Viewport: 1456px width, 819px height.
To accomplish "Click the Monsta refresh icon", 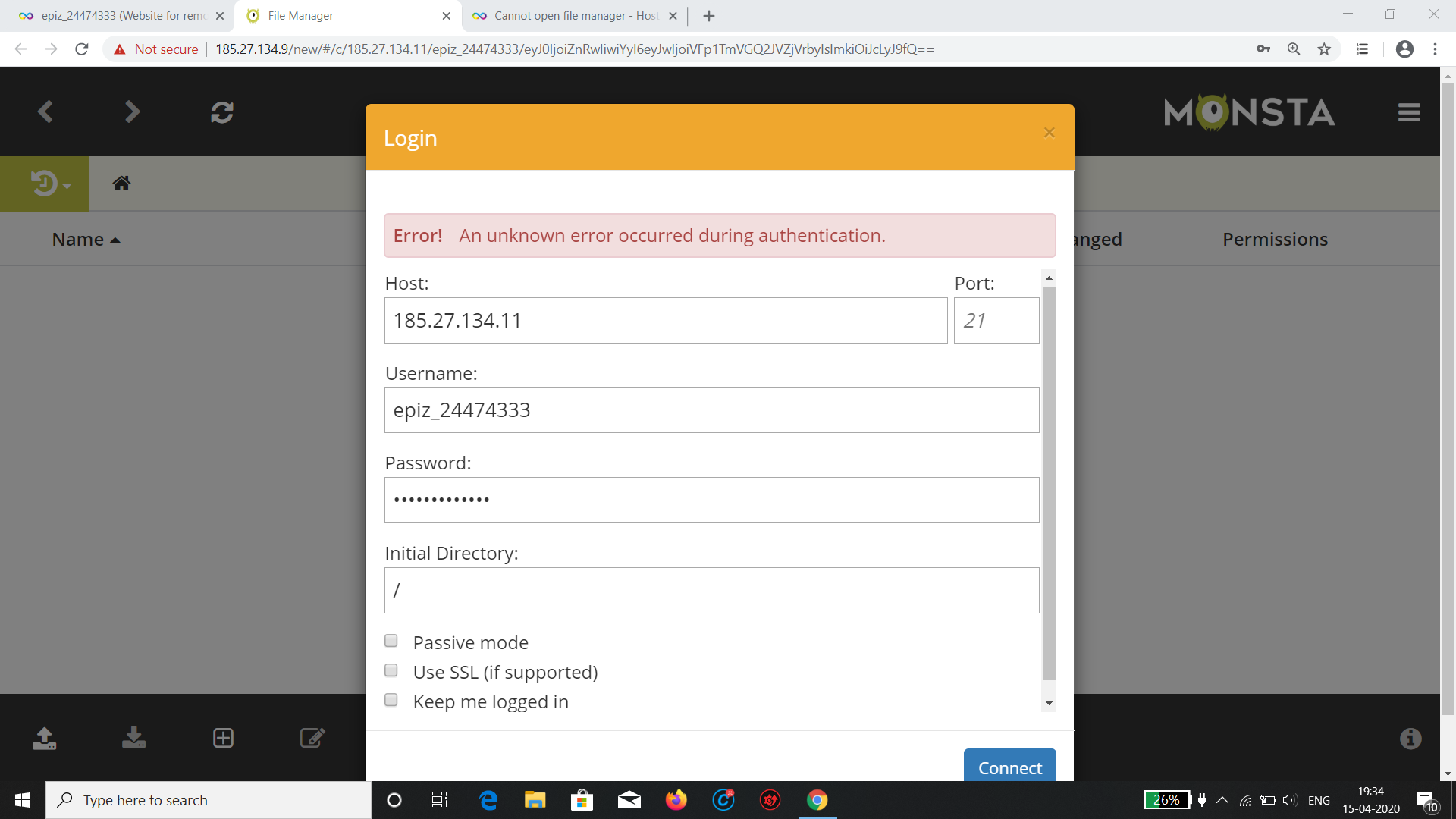I will pos(221,112).
